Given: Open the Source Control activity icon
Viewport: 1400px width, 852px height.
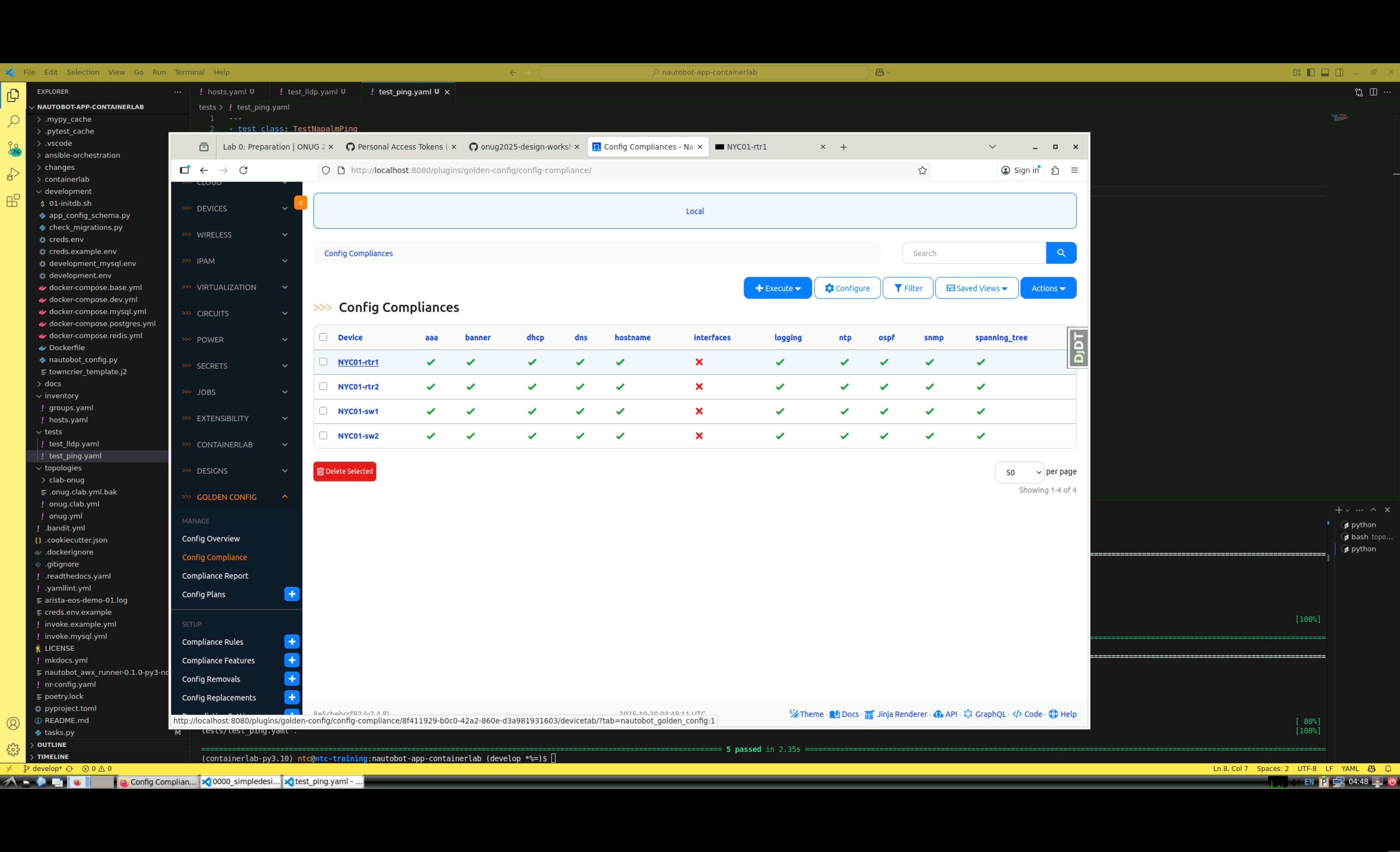Looking at the screenshot, I should point(13,148).
